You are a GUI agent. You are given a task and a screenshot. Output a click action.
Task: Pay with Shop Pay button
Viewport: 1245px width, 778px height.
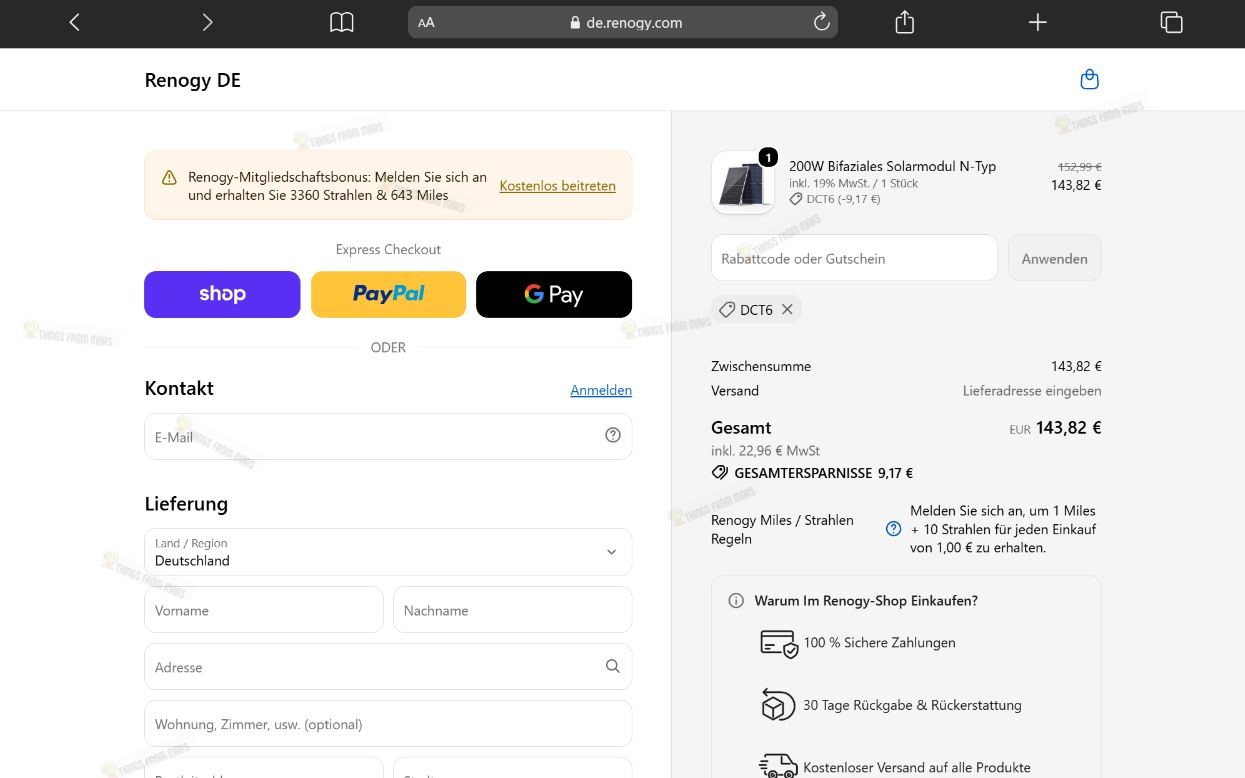[x=222, y=294]
